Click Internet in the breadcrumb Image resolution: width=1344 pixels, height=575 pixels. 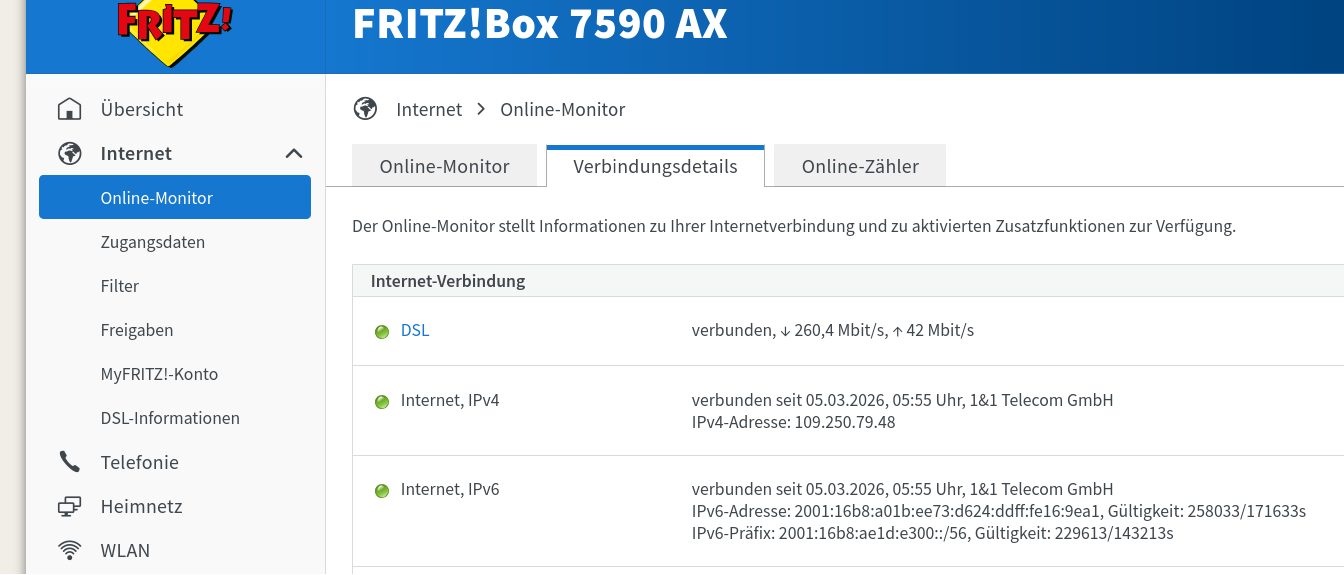(429, 109)
